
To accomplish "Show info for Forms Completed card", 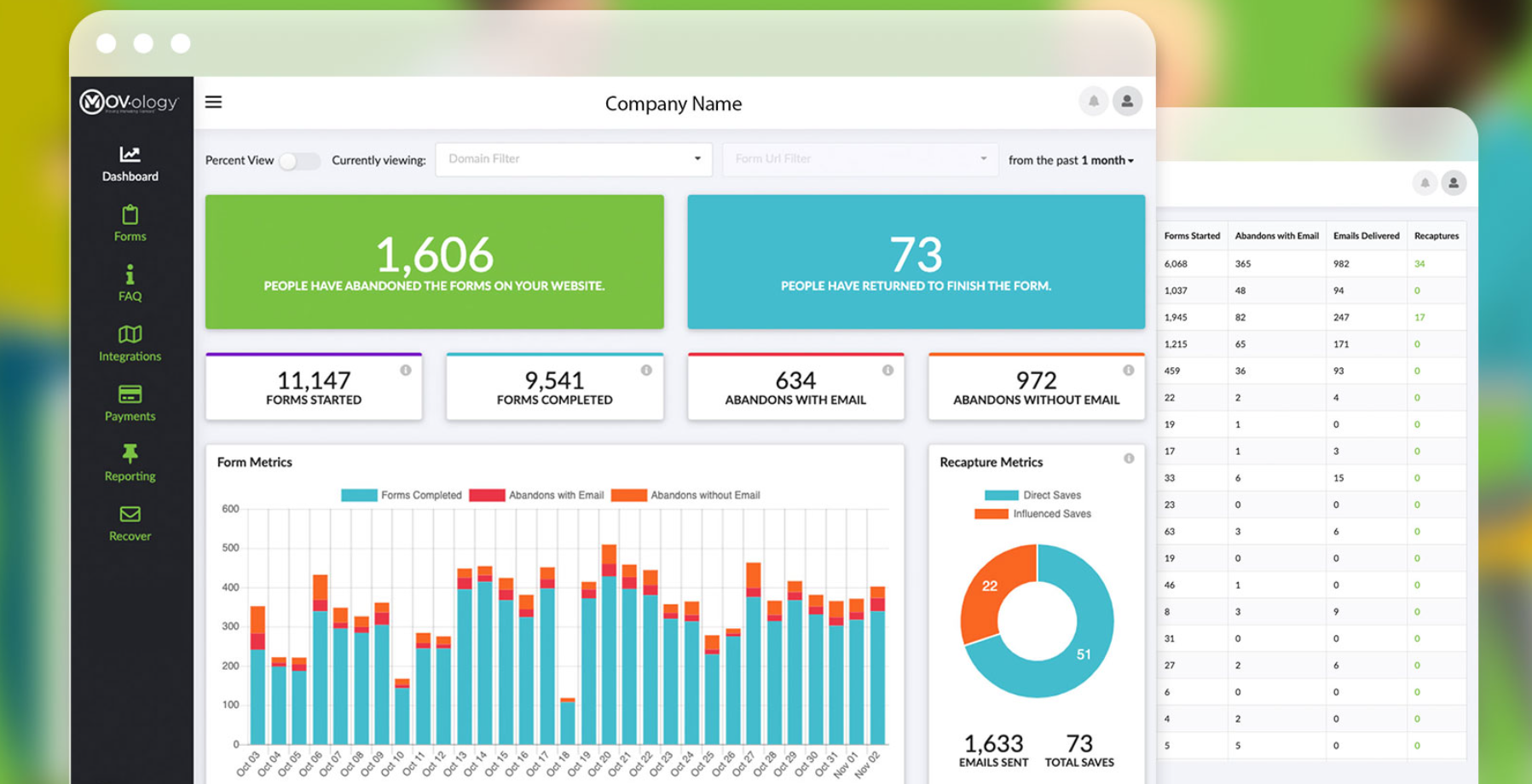I will click(x=646, y=370).
